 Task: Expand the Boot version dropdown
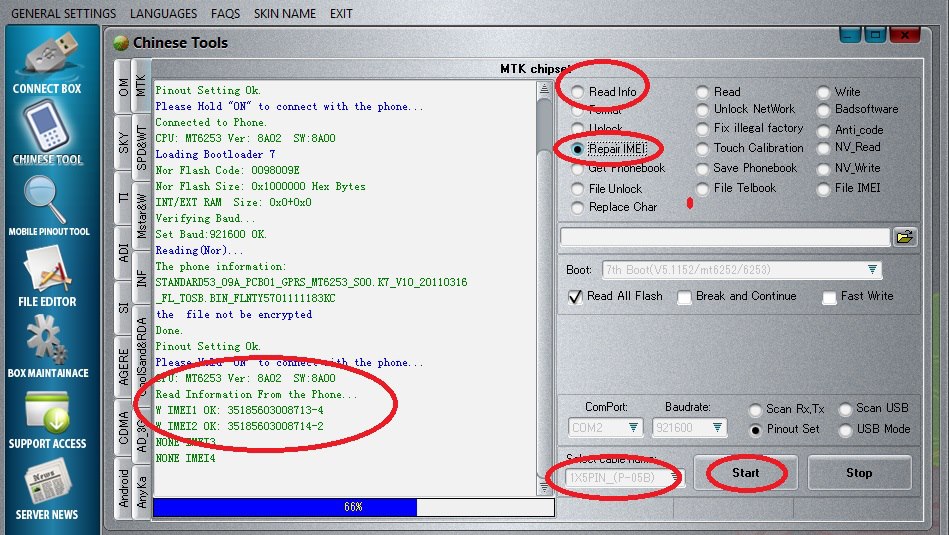[x=872, y=269]
